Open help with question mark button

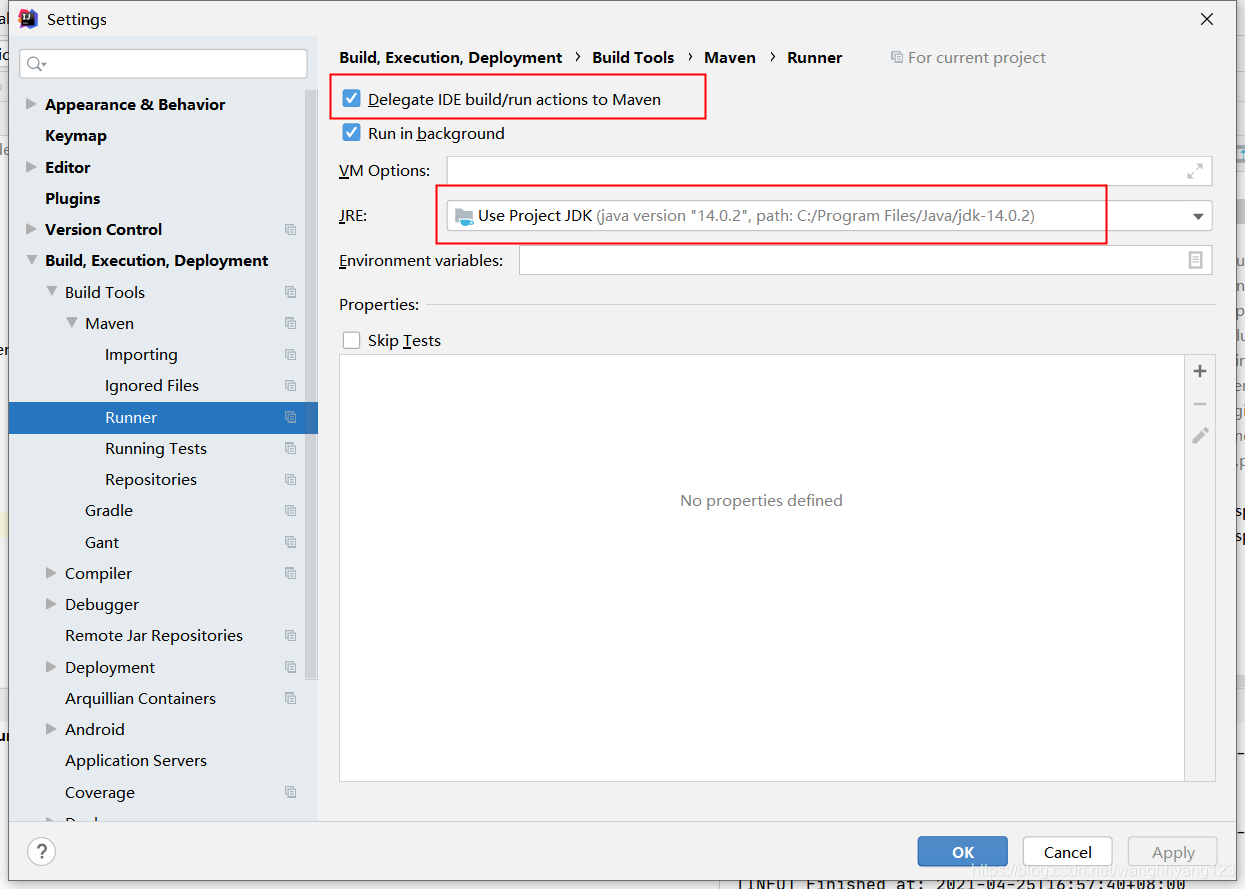(x=41, y=852)
